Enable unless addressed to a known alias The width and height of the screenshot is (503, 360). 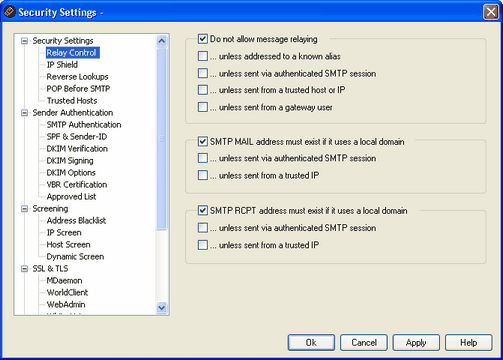click(203, 56)
